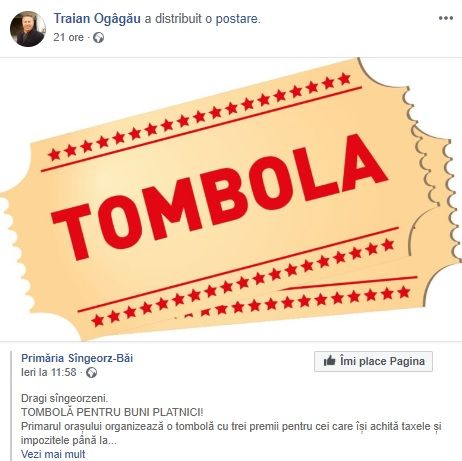This screenshot has height=461, width=462.
Task: Click the '21 ore' timestamp
Action: click(x=68, y=37)
